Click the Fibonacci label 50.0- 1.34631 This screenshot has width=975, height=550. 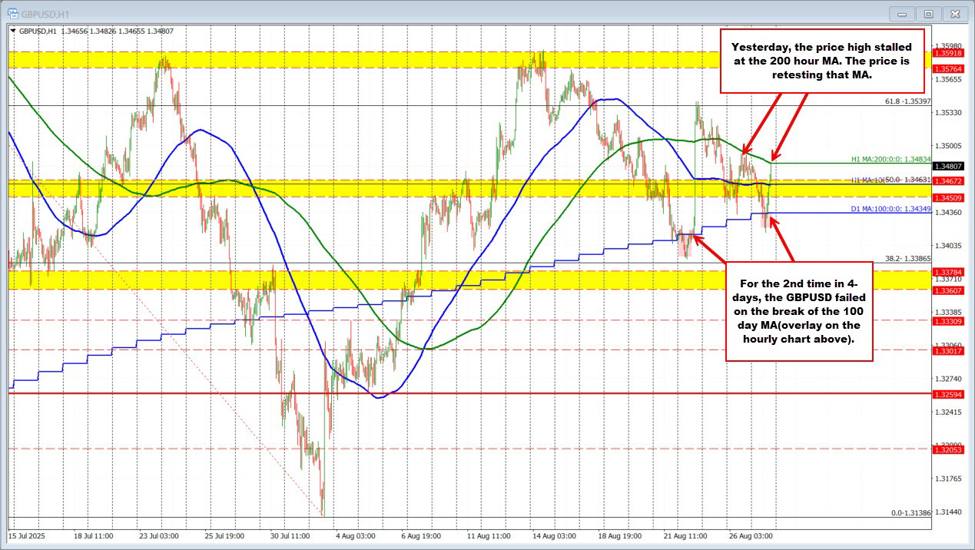(908, 180)
